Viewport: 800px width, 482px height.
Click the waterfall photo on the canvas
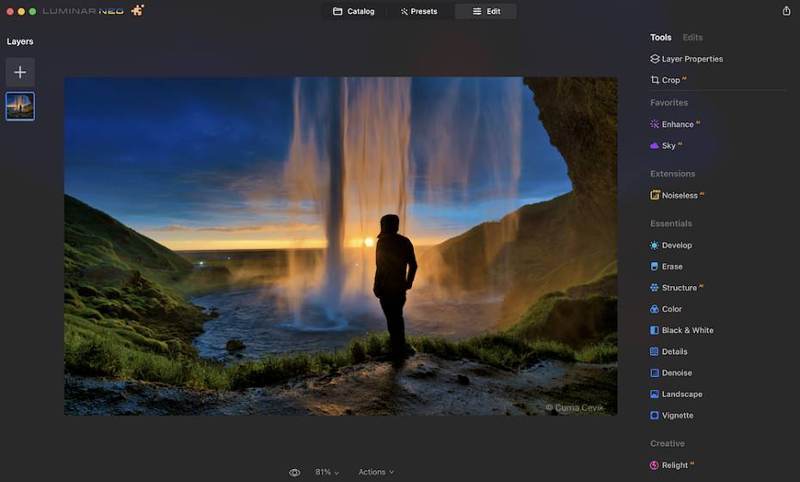[340, 246]
